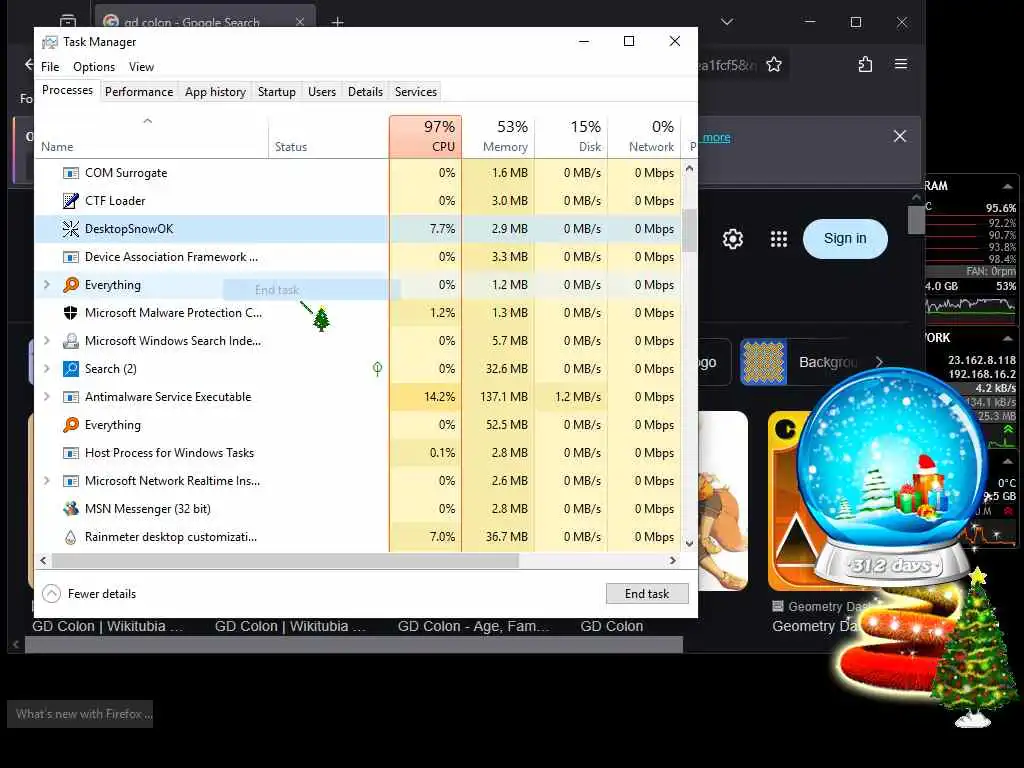
Task: Click the DesktopSnowOK snowflake icon
Action: pyautogui.click(x=71, y=229)
